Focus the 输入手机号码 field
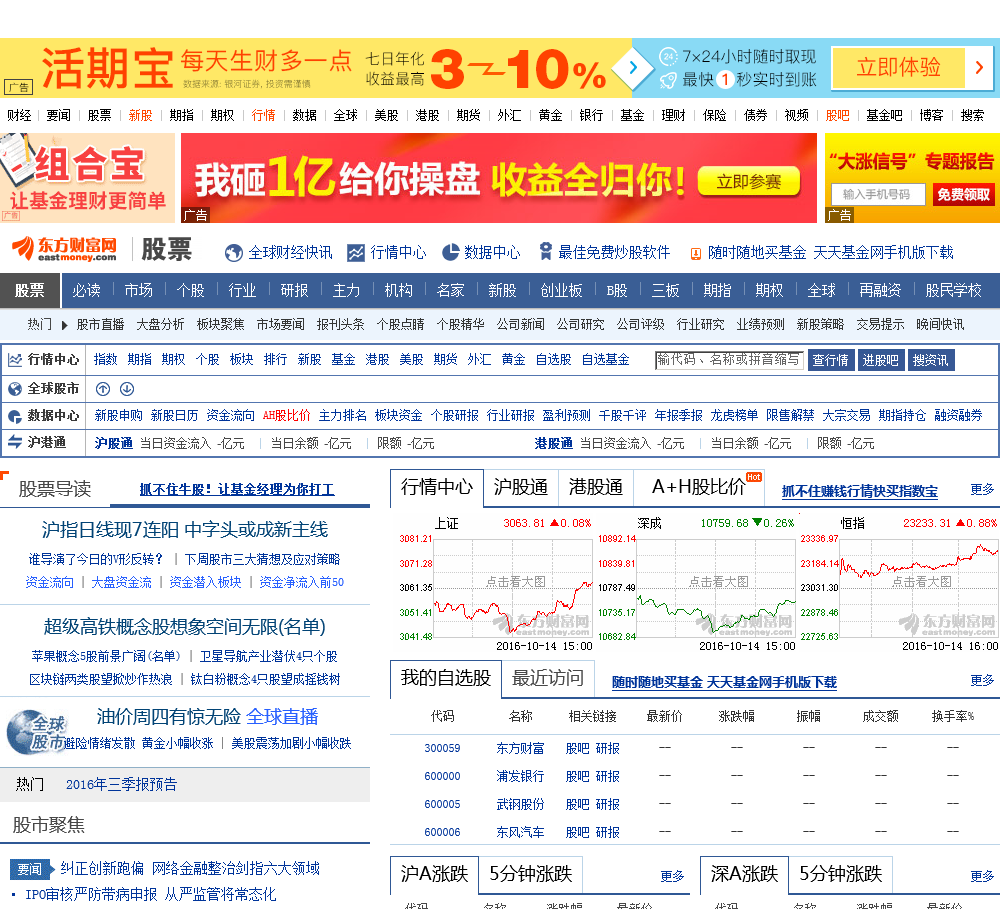 [878, 195]
